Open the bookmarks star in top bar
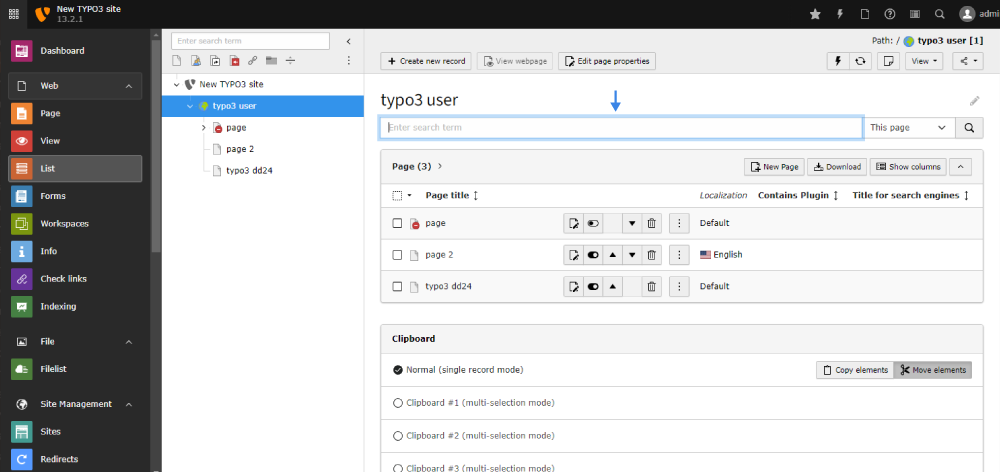Image resolution: width=1000 pixels, height=472 pixels. point(815,14)
